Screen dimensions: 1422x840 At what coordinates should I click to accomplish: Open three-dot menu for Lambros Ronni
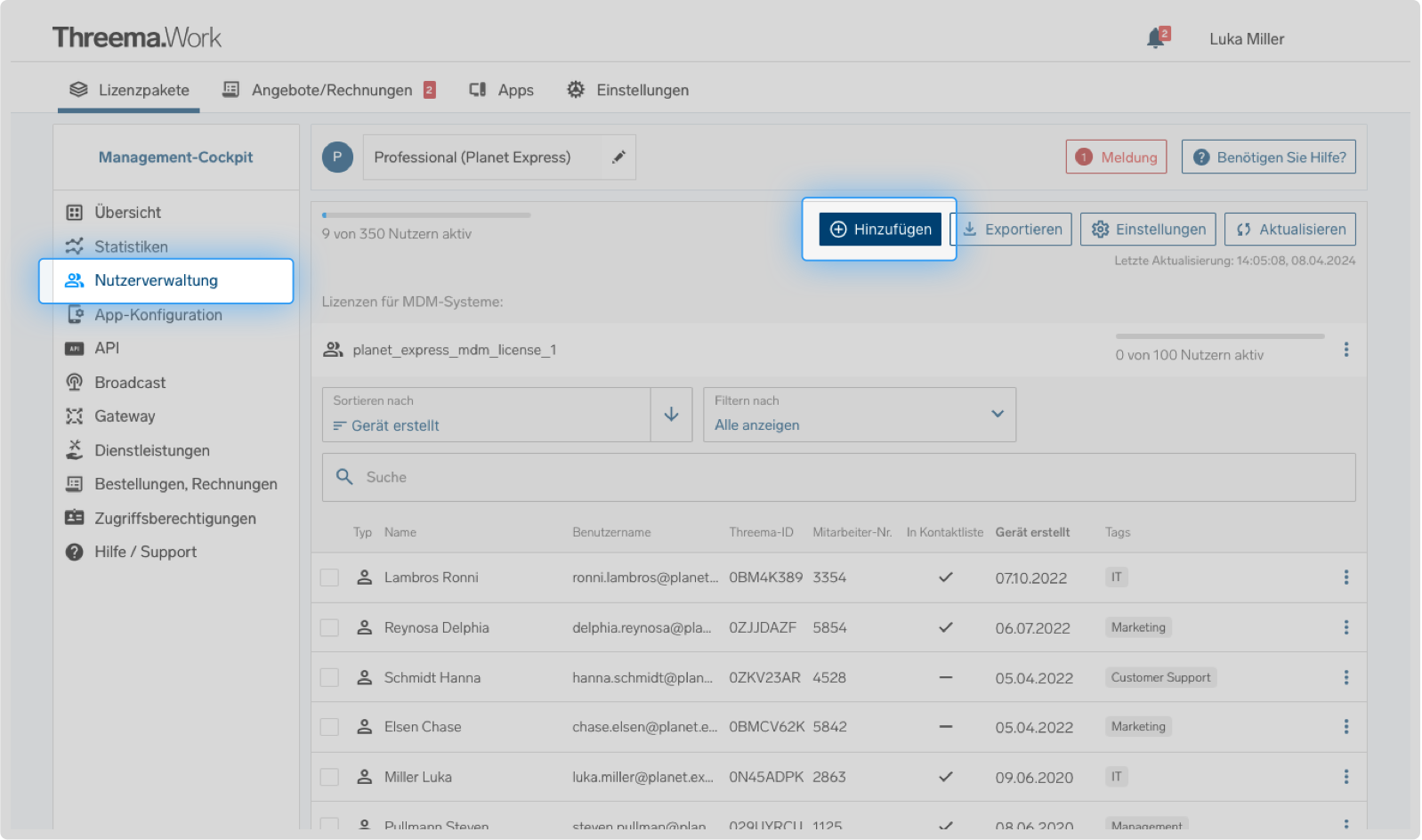[x=1345, y=577]
